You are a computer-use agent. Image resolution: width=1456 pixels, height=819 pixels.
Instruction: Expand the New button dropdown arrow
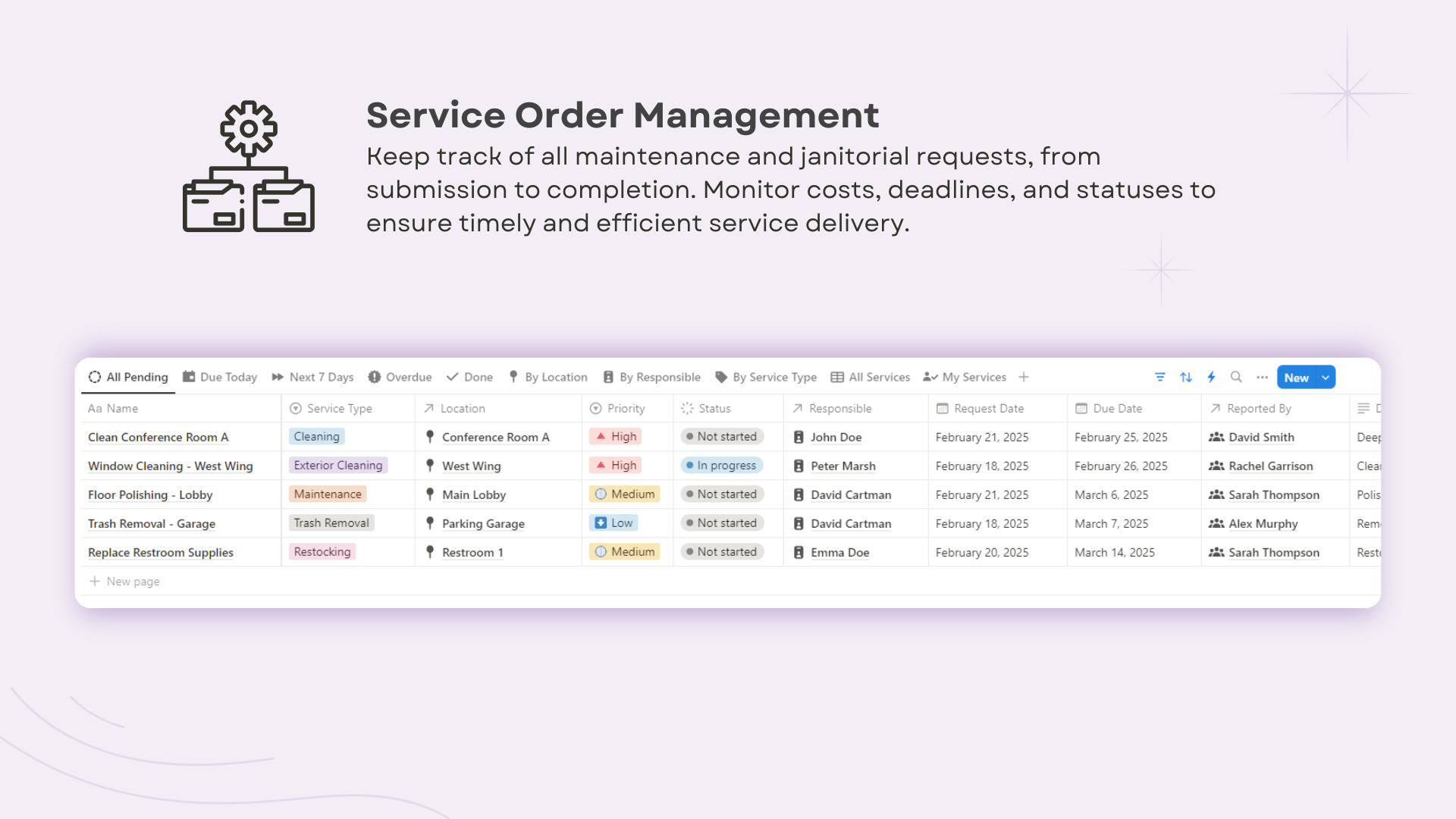1326,377
